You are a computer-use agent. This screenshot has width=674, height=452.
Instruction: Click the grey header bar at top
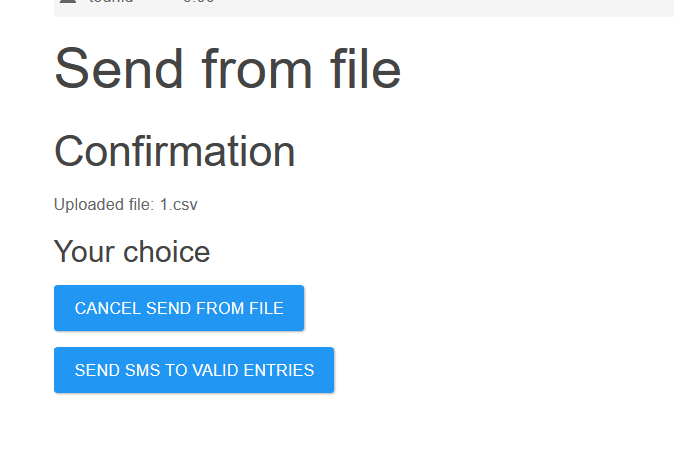pos(400,7)
